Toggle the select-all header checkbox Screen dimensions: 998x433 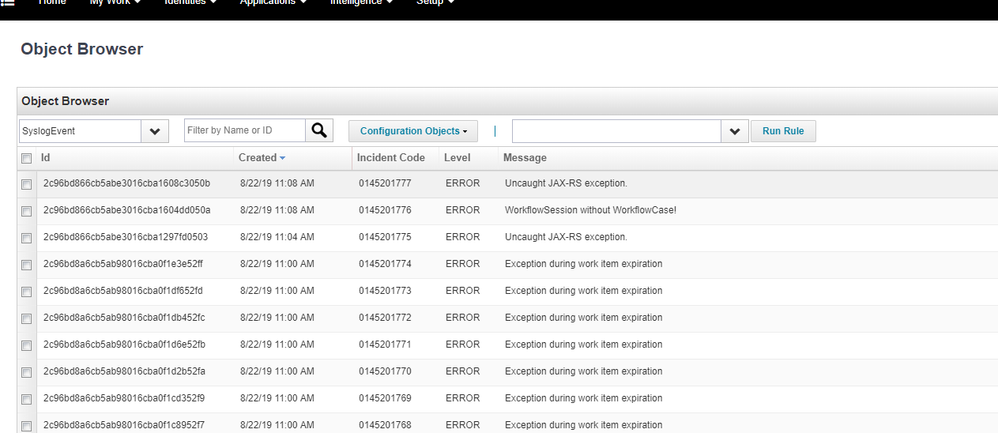coord(26,158)
